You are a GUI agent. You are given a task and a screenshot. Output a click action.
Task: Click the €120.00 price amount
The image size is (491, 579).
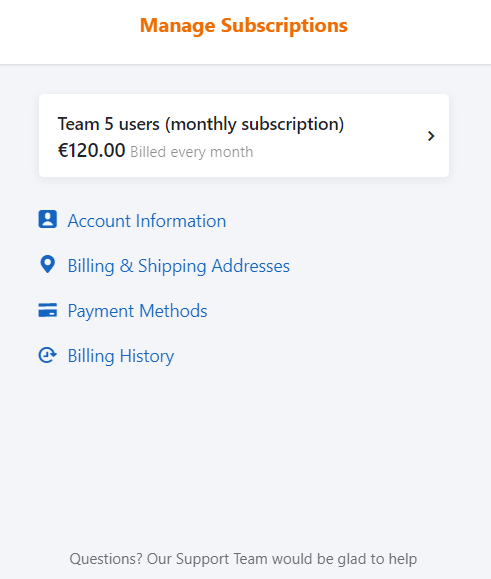92,150
